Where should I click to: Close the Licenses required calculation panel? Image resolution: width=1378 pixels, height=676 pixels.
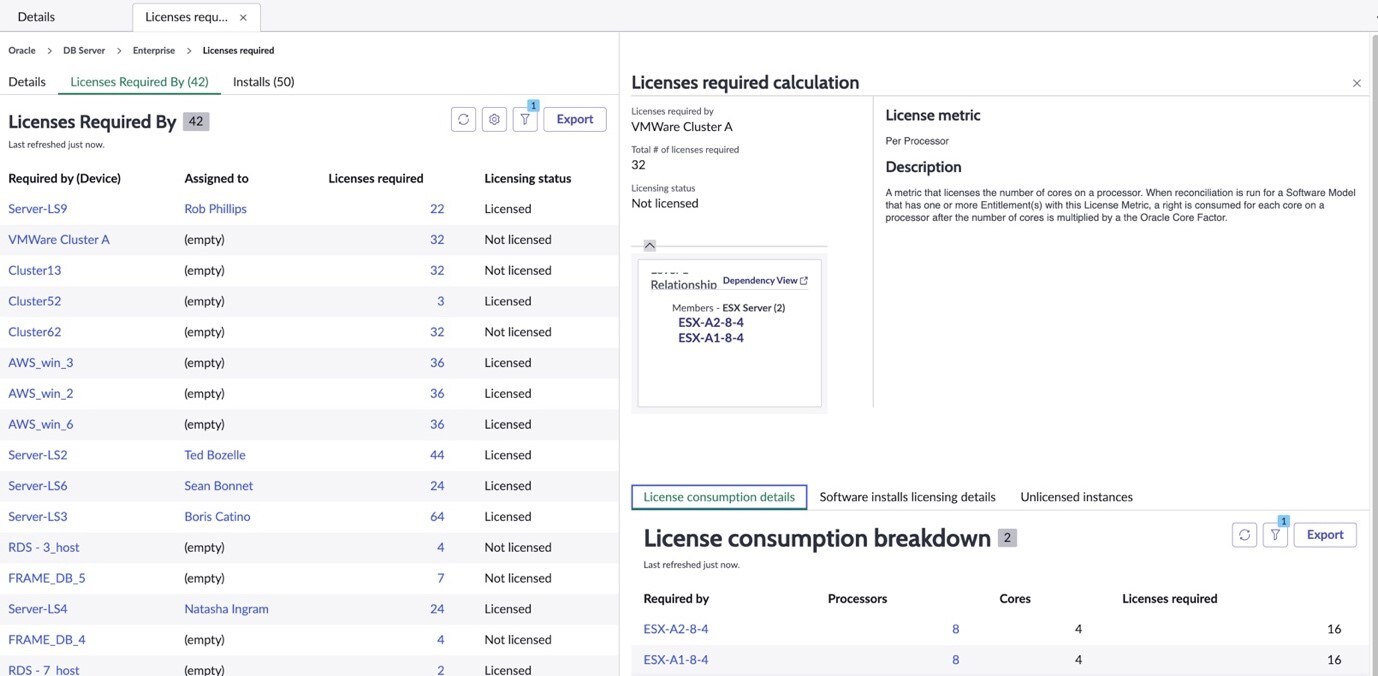point(1356,83)
